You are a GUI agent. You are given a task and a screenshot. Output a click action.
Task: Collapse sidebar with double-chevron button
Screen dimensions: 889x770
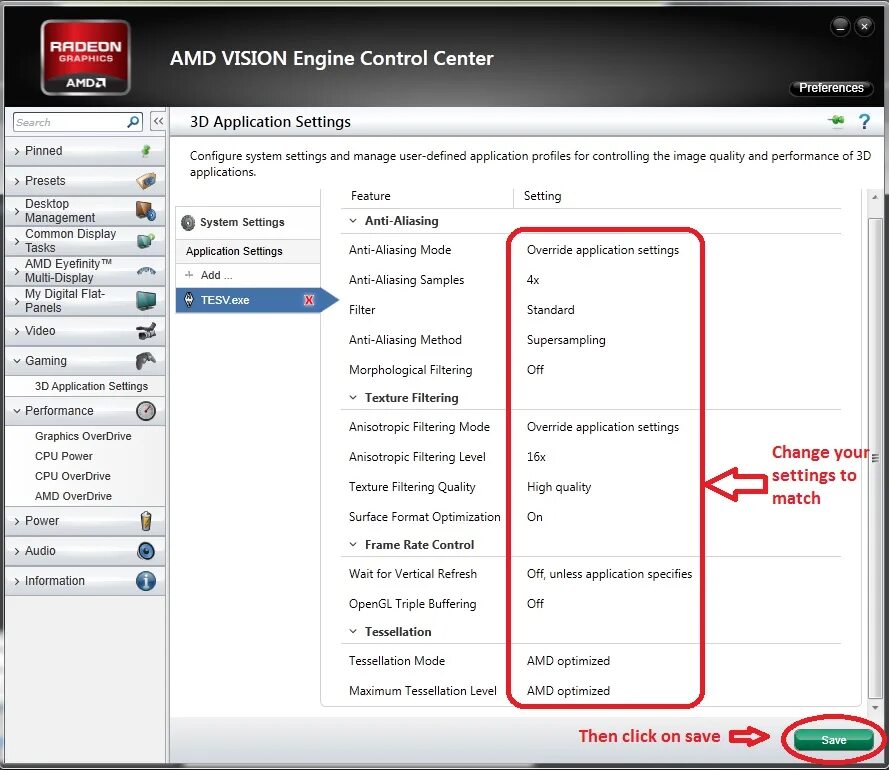point(158,121)
